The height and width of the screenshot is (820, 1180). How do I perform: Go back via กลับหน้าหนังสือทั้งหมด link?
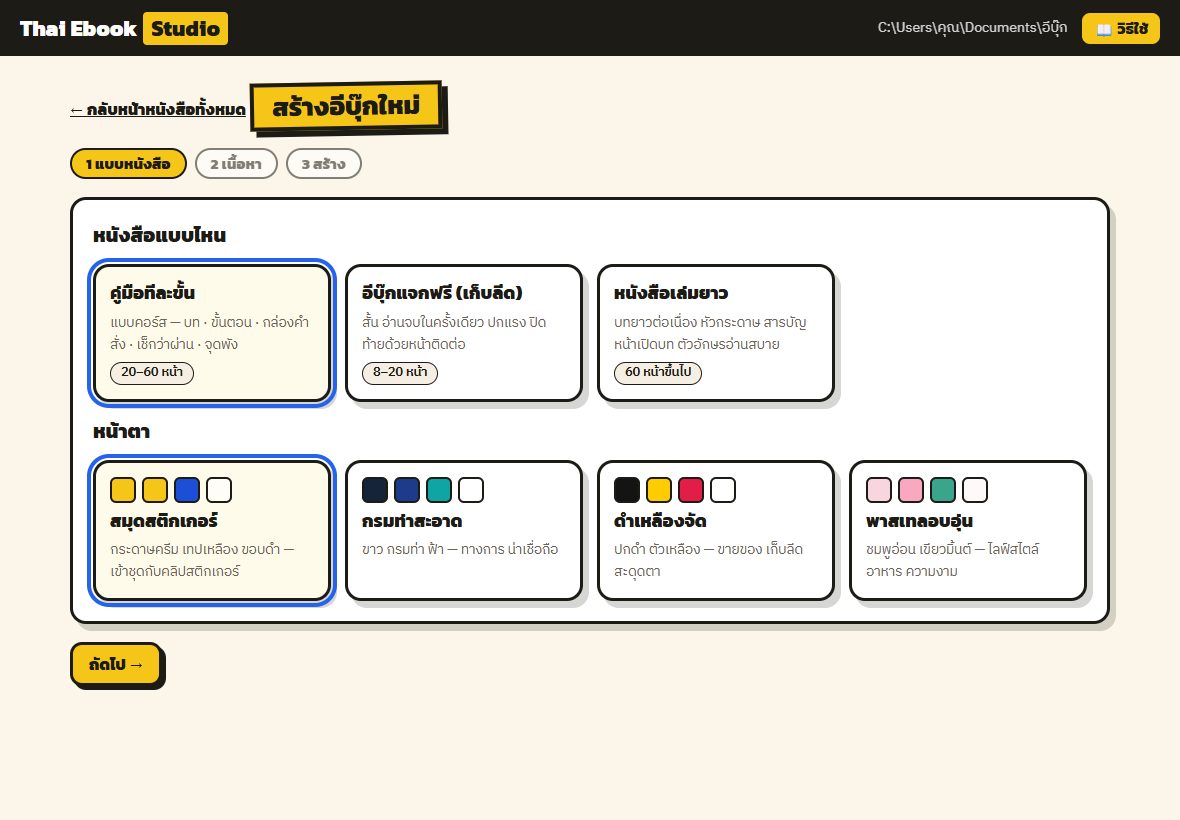pos(158,110)
